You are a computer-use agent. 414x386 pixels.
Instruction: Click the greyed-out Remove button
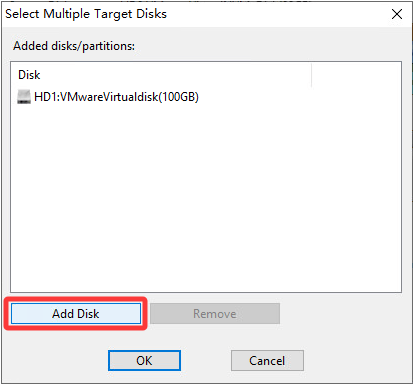[x=215, y=314]
